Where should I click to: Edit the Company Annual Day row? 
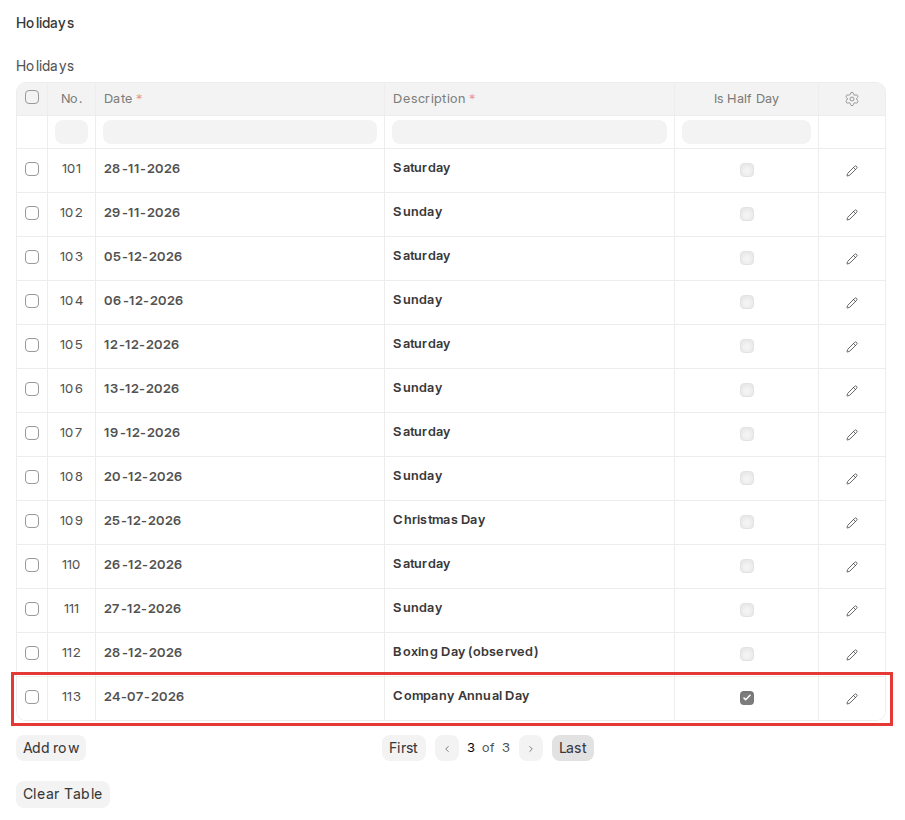click(x=851, y=699)
